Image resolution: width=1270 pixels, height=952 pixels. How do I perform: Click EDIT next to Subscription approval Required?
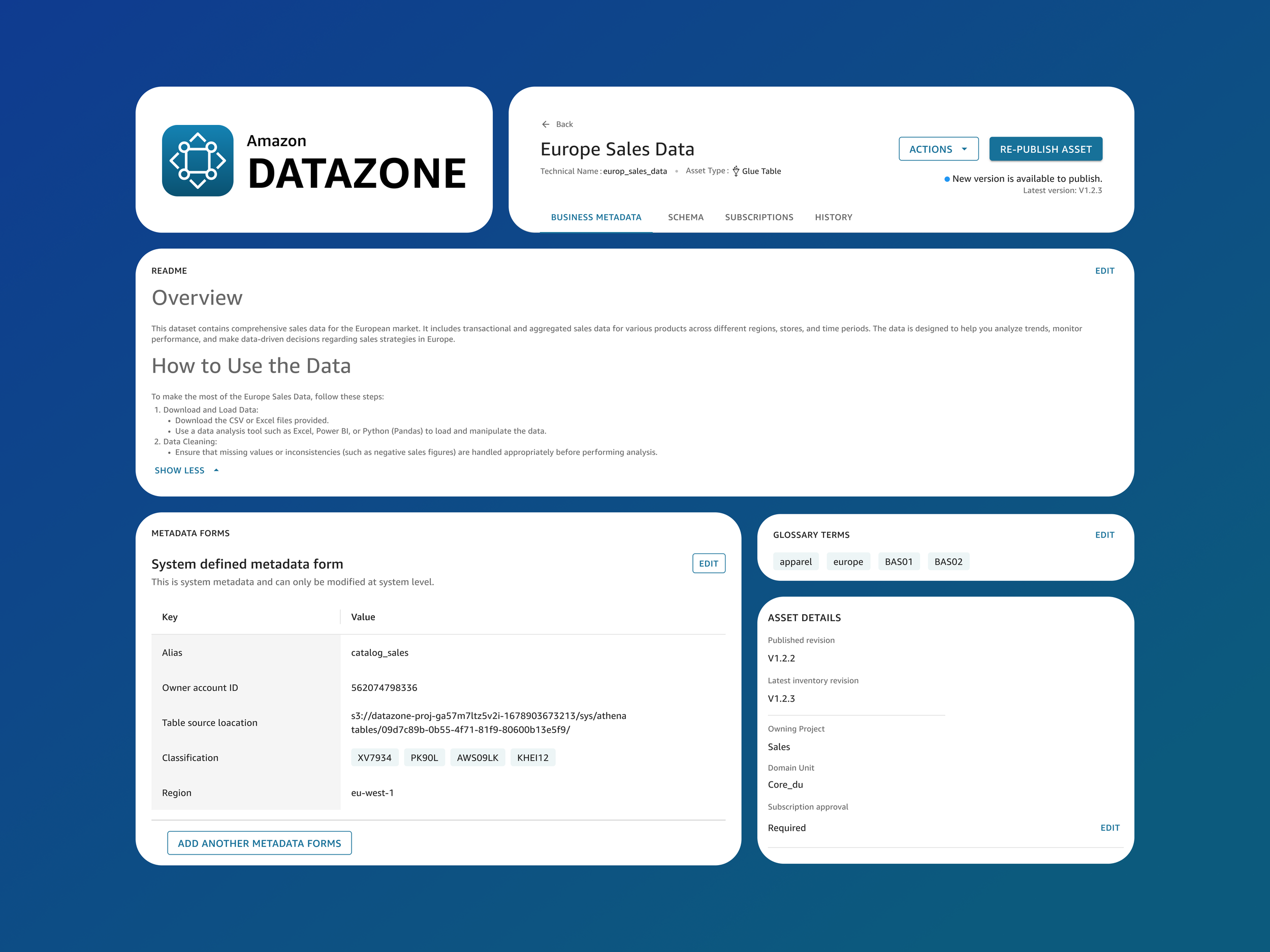coord(1110,828)
